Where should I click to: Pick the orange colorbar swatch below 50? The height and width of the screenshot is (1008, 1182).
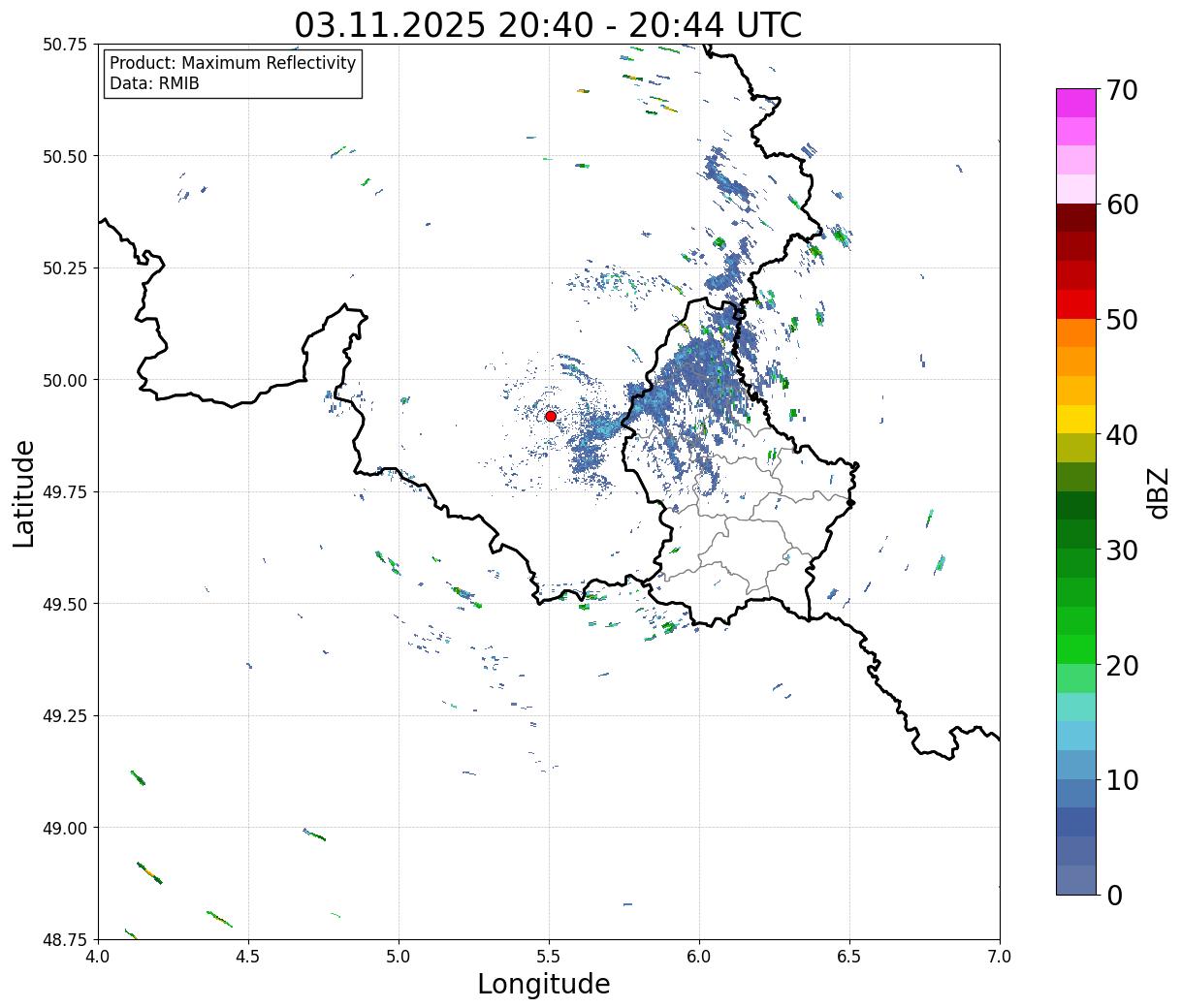click(x=1076, y=332)
